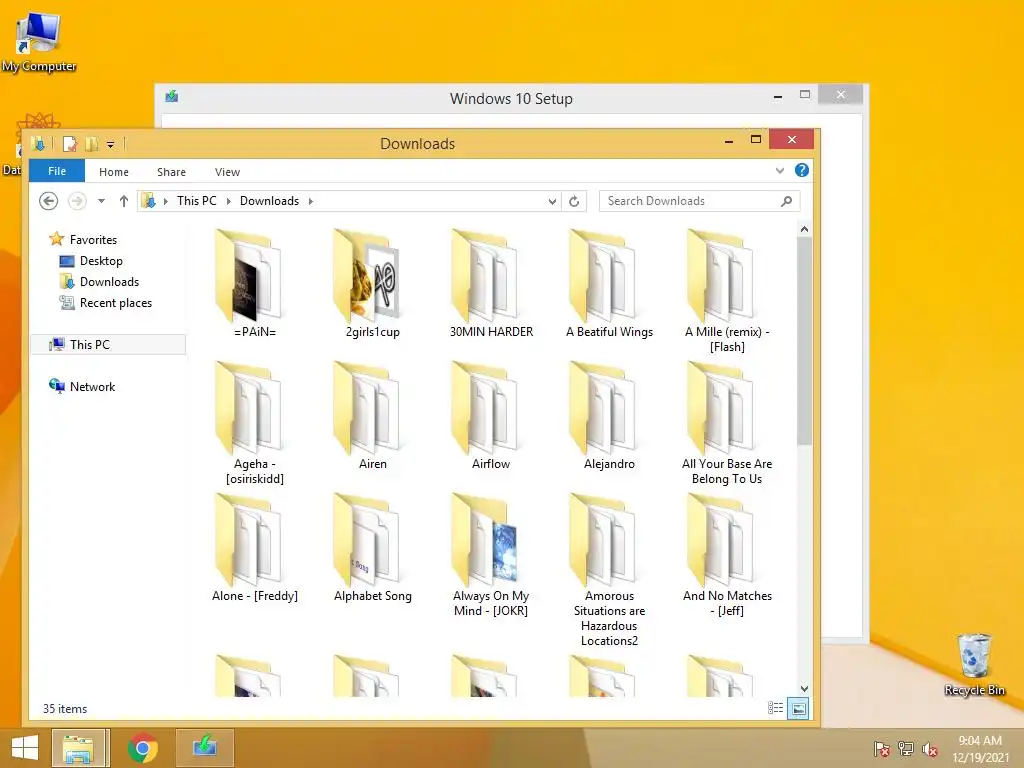
Task: Switch to large icons view layout
Action: tap(798, 708)
